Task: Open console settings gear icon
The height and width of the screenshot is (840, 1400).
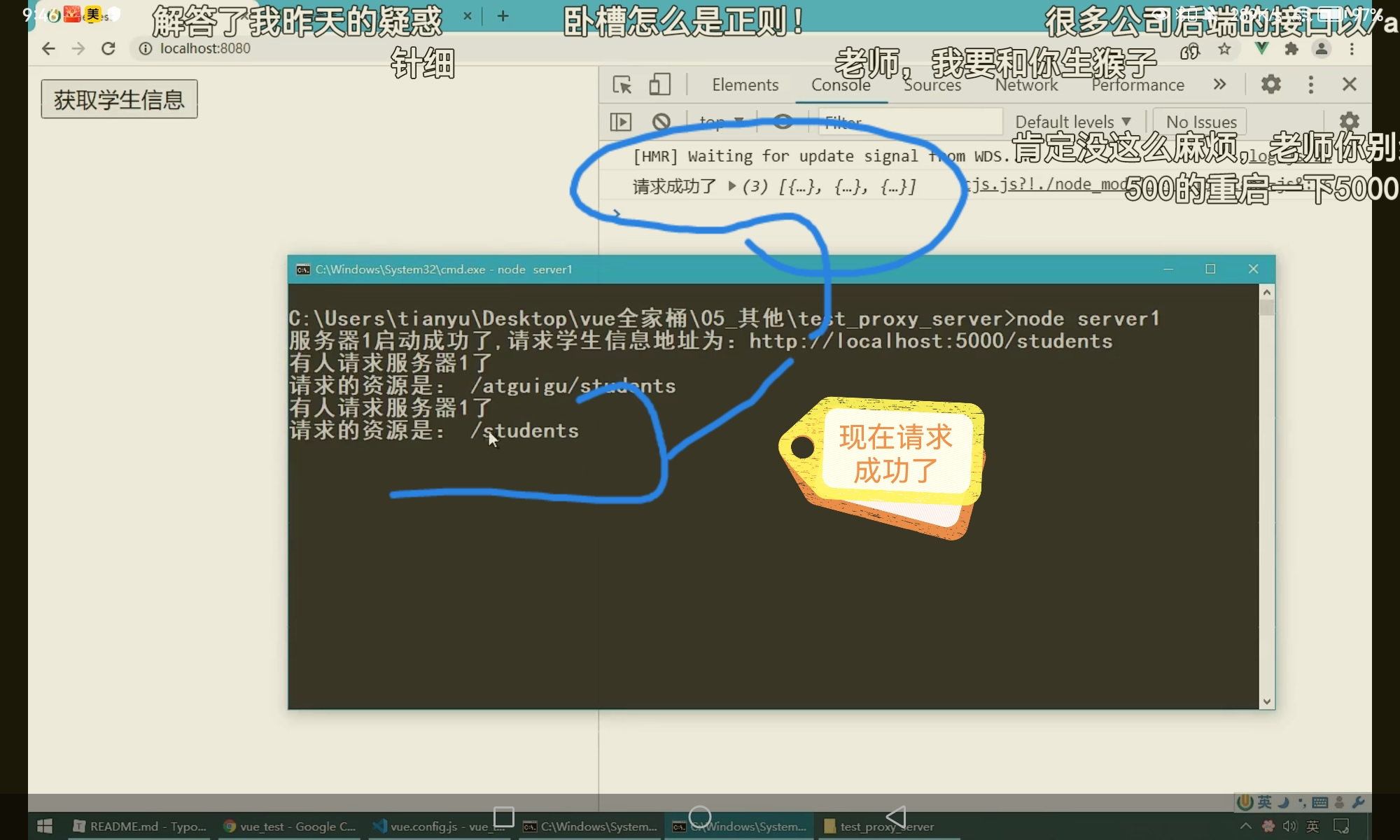Action: click(x=1349, y=122)
